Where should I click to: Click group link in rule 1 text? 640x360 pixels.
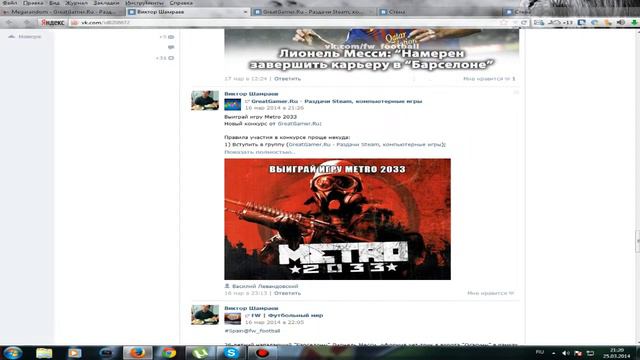(x=366, y=144)
